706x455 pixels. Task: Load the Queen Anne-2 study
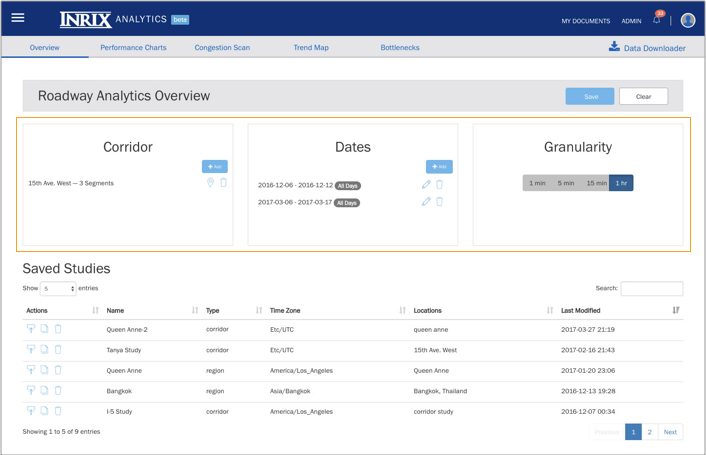[31, 329]
